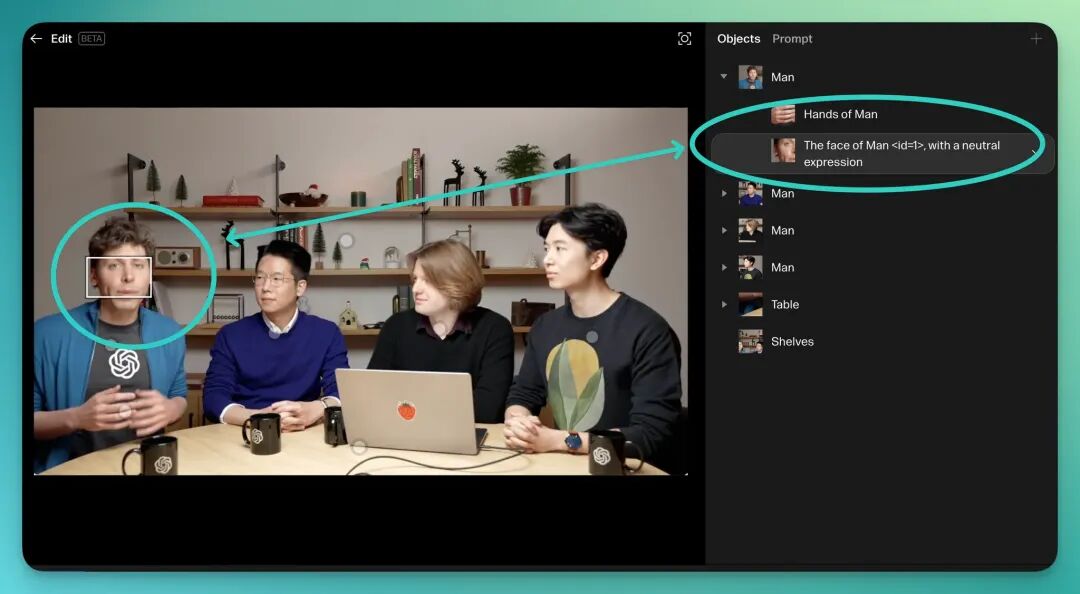Select the face of Man neutral expression item
The height and width of the screenshot is (594, 1080).
[x=900, y=153]
